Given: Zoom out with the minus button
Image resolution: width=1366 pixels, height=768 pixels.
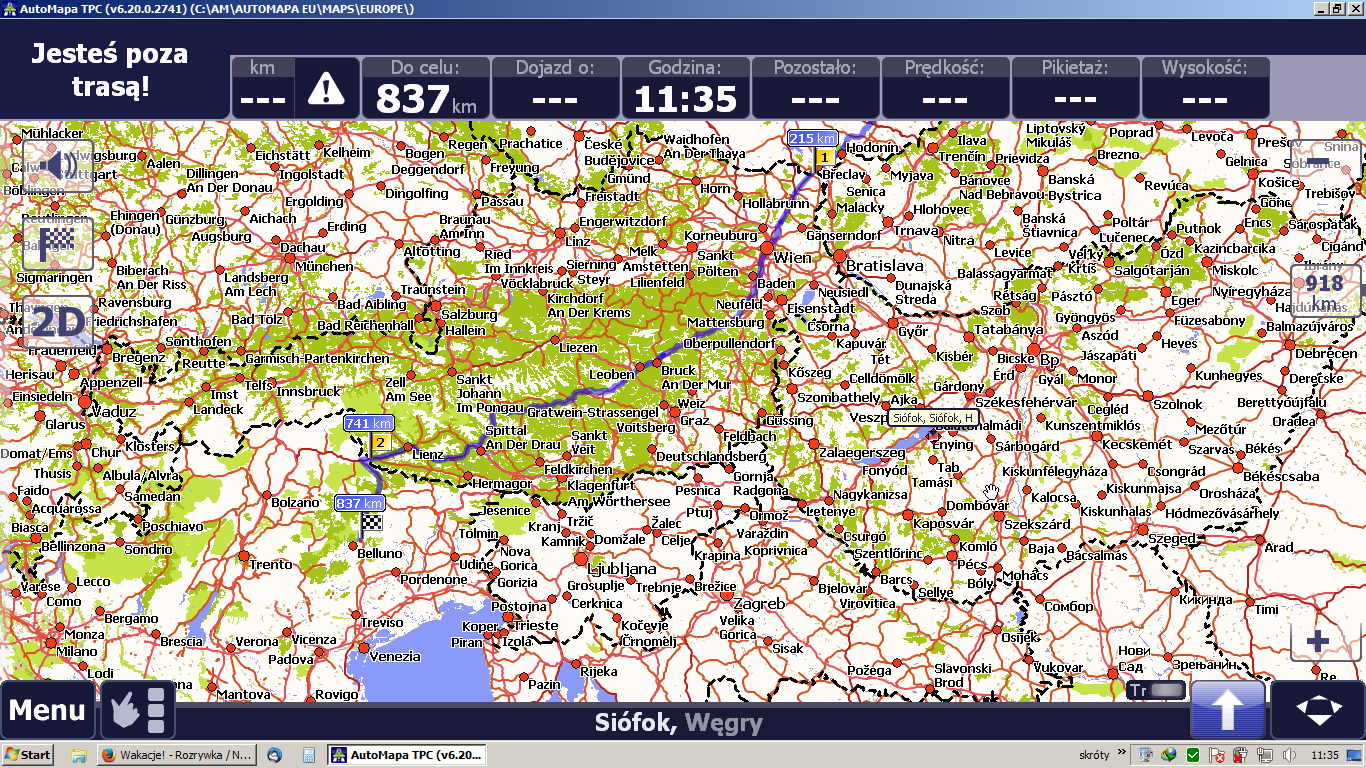Looking at the screenshot, I should [1320, 162].
